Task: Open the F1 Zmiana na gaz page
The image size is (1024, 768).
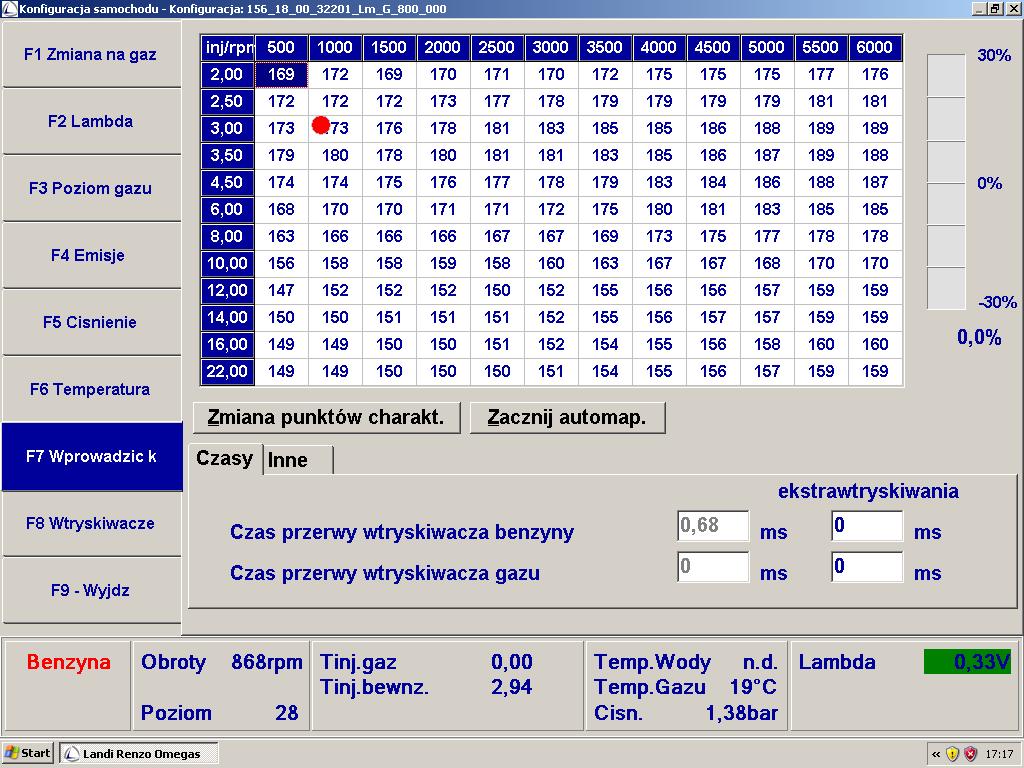Action: (x=91, y=54)
